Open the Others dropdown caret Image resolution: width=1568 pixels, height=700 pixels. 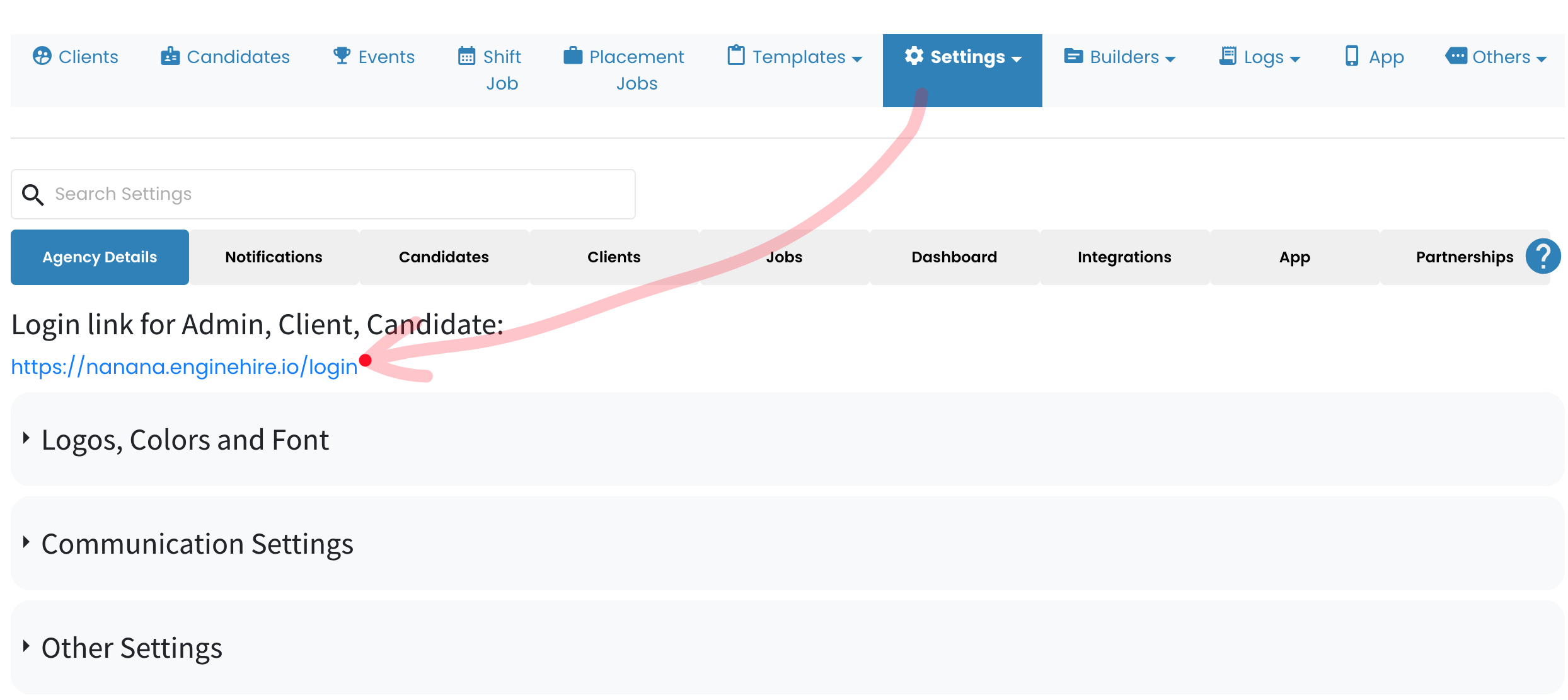point(1542,59)
